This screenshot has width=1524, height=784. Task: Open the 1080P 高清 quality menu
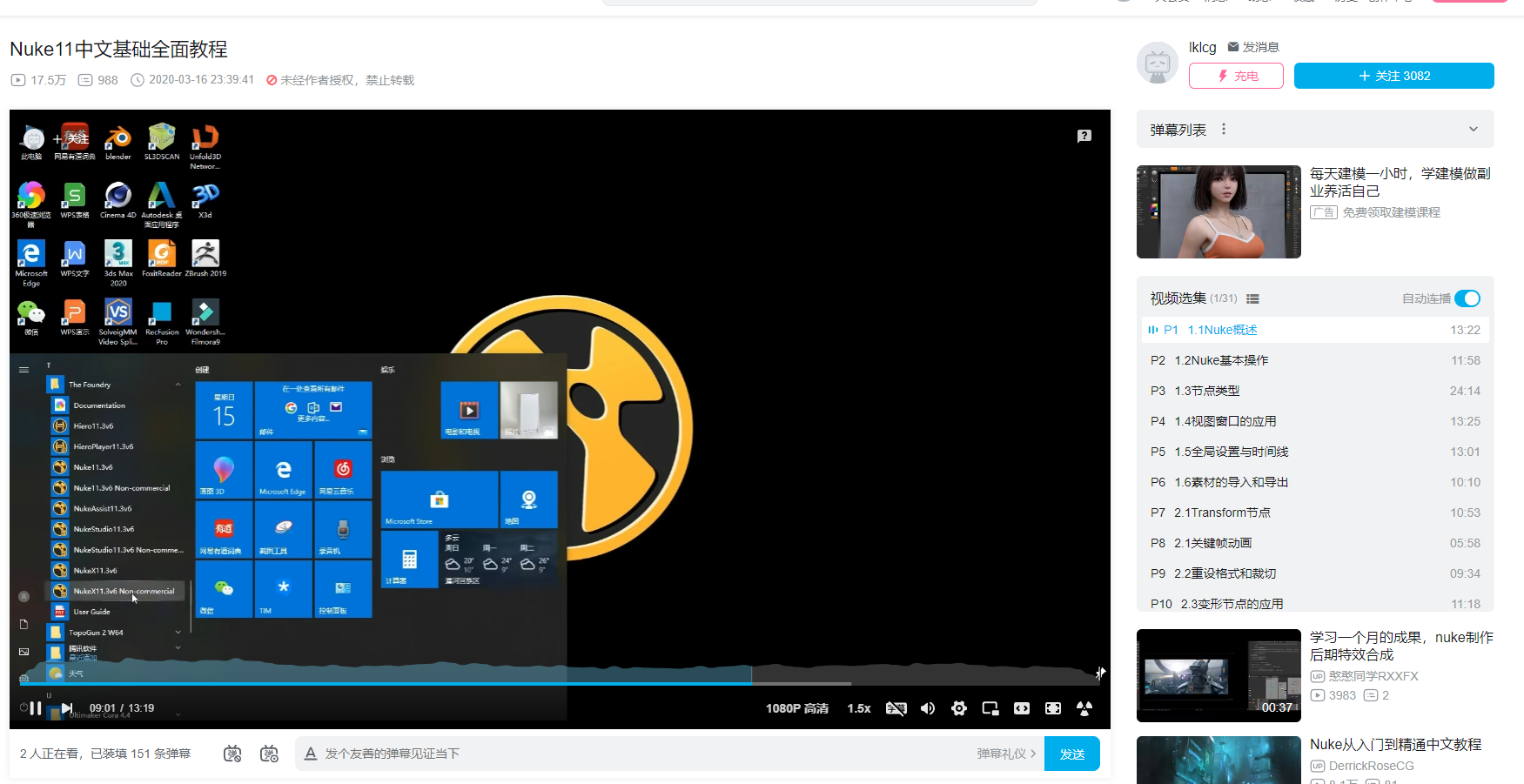(x=797, y=708)
